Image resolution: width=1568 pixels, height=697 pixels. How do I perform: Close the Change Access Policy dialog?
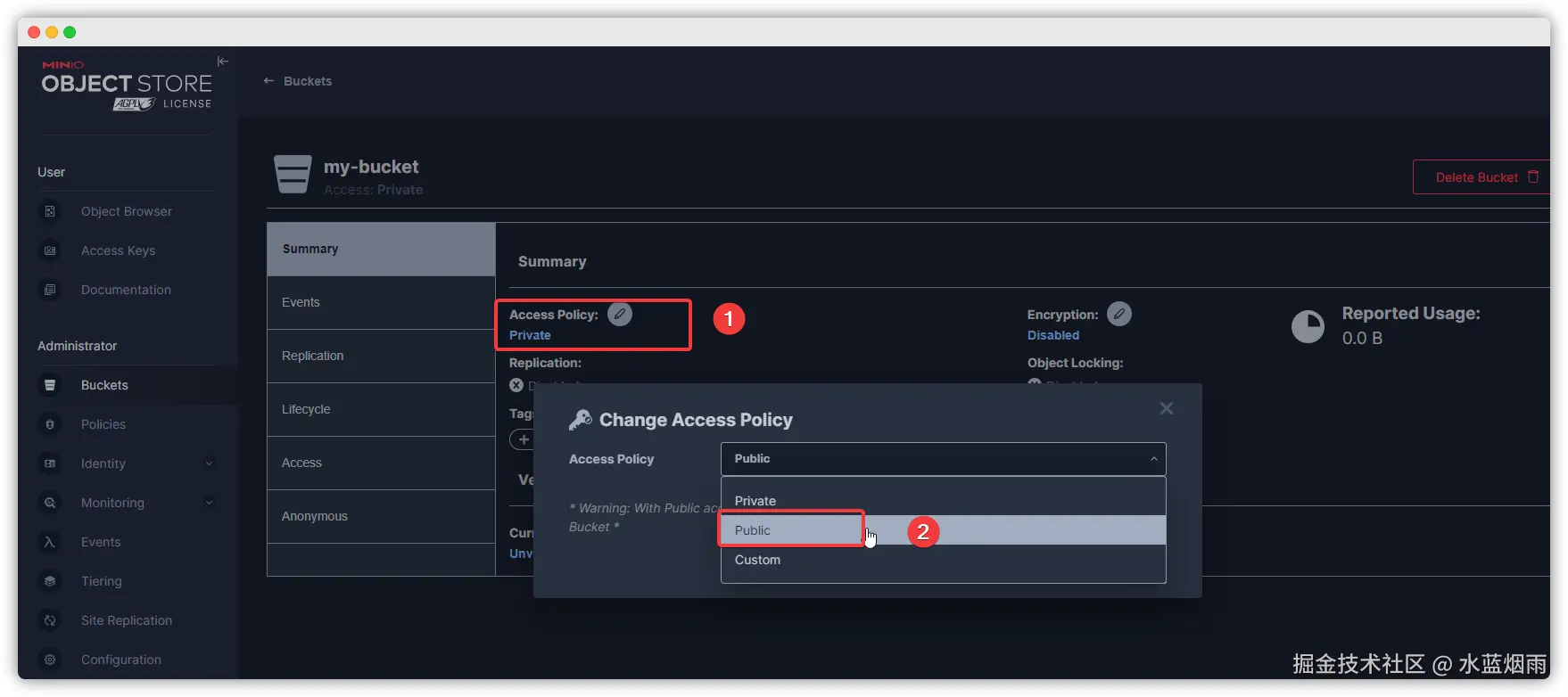[1167, 408]
